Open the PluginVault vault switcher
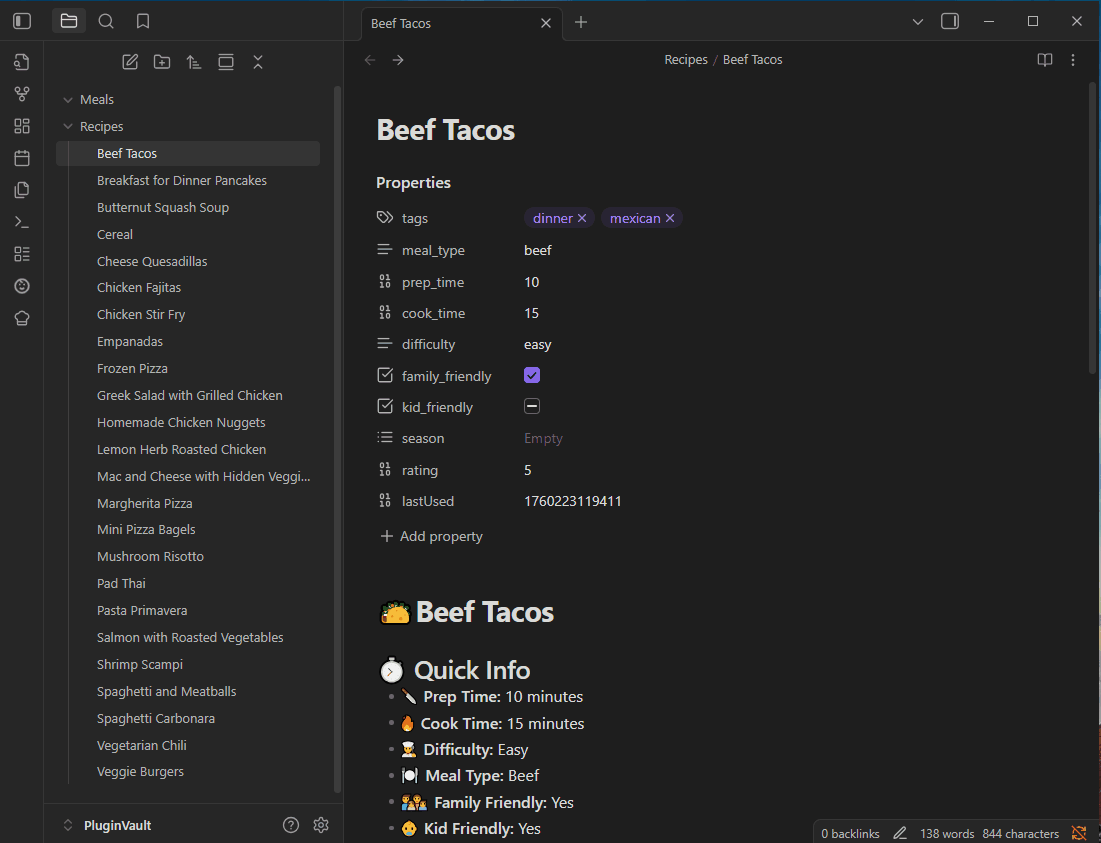 (x=107, y=825)
